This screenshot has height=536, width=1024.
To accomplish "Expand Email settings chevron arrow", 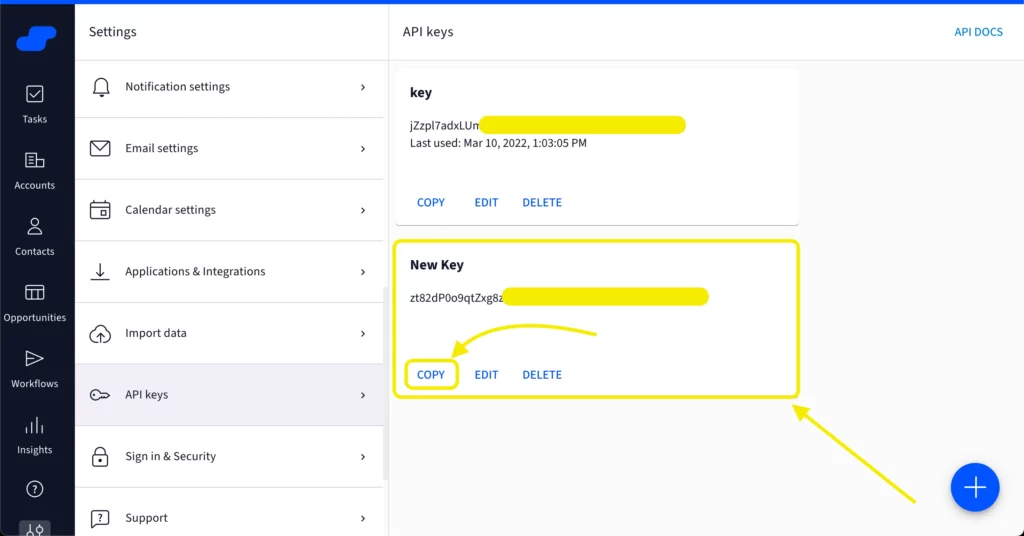I will pos(363,149).
